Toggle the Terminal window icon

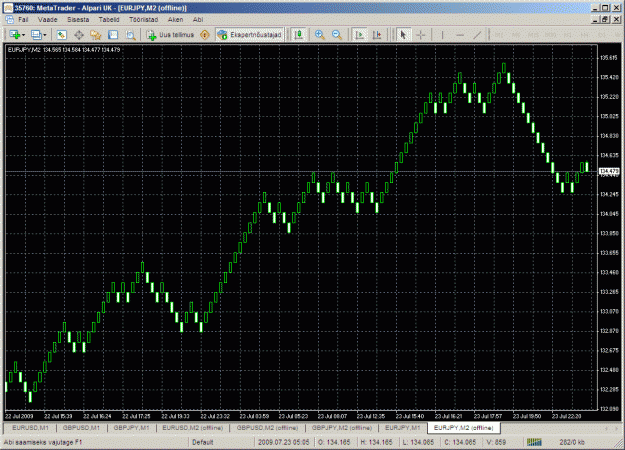pos(113,35)
